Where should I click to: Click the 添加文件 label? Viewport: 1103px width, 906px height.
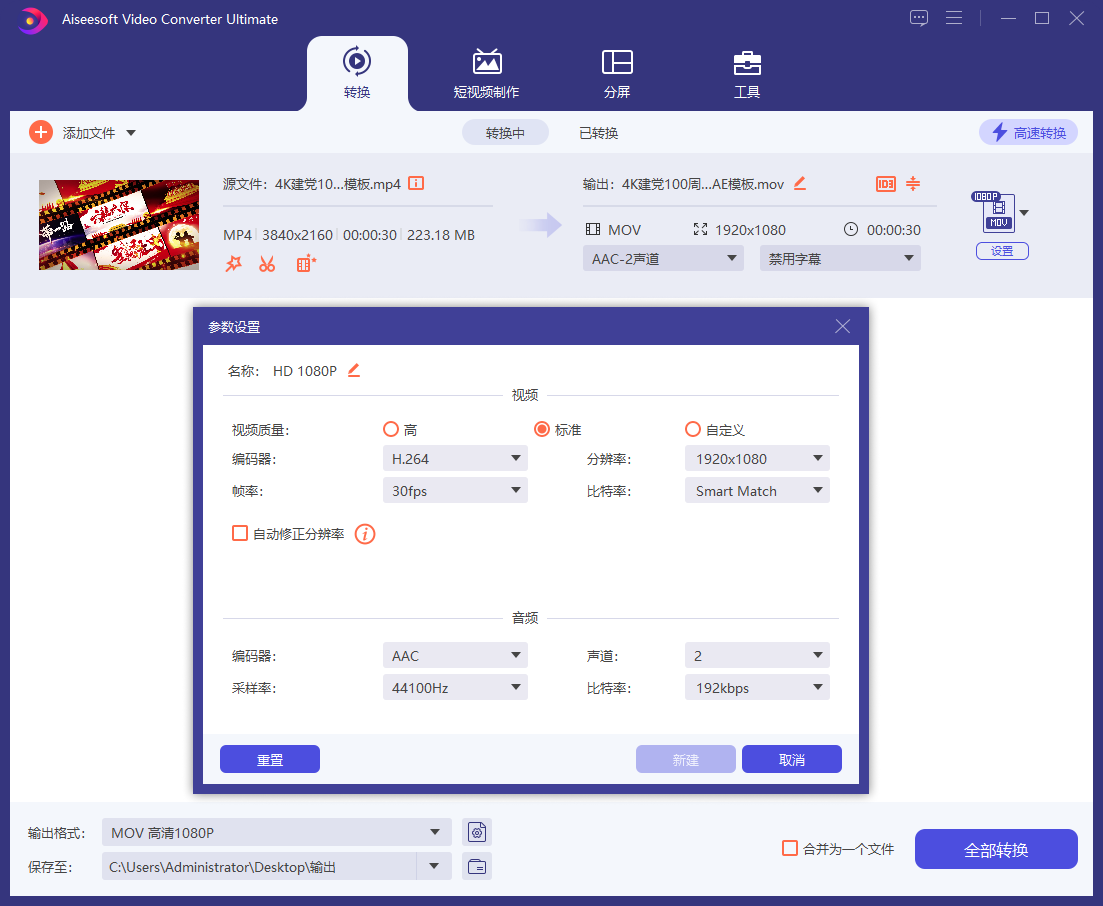[89, 133]
